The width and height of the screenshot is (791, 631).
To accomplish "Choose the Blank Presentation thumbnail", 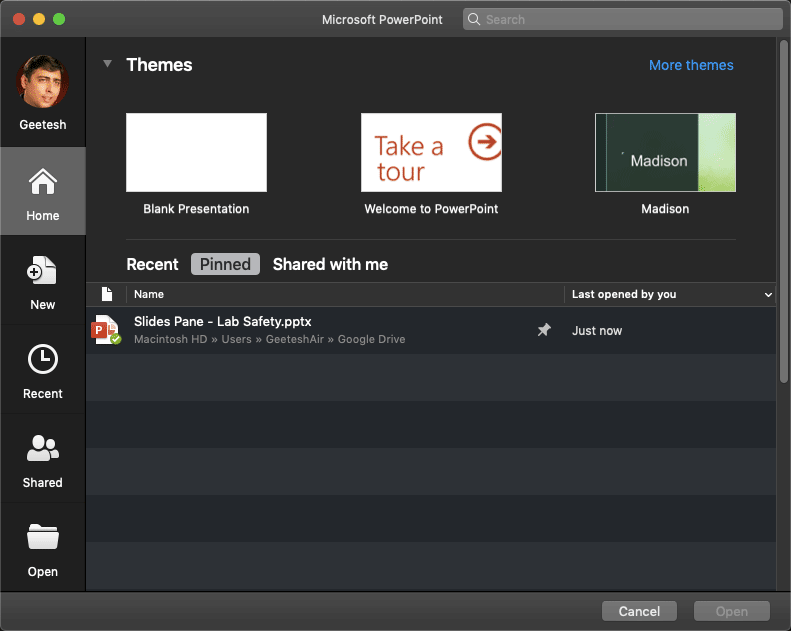I will coord(196,152).
